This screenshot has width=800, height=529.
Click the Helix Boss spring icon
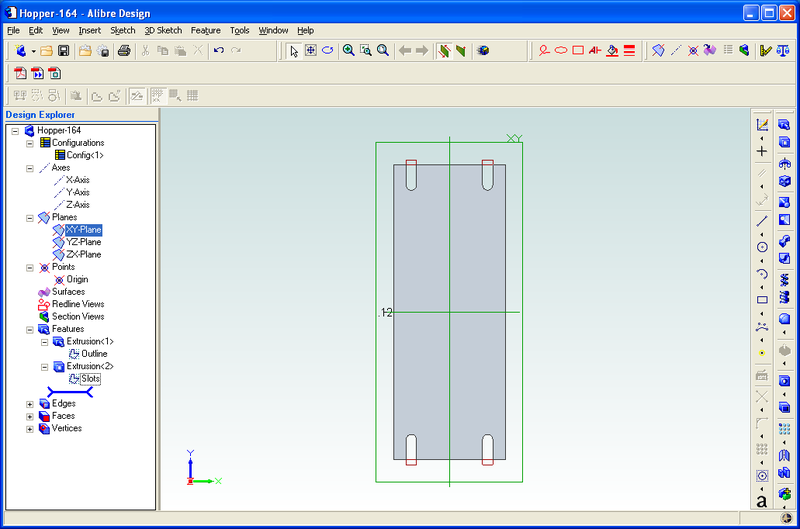point(784,279)
